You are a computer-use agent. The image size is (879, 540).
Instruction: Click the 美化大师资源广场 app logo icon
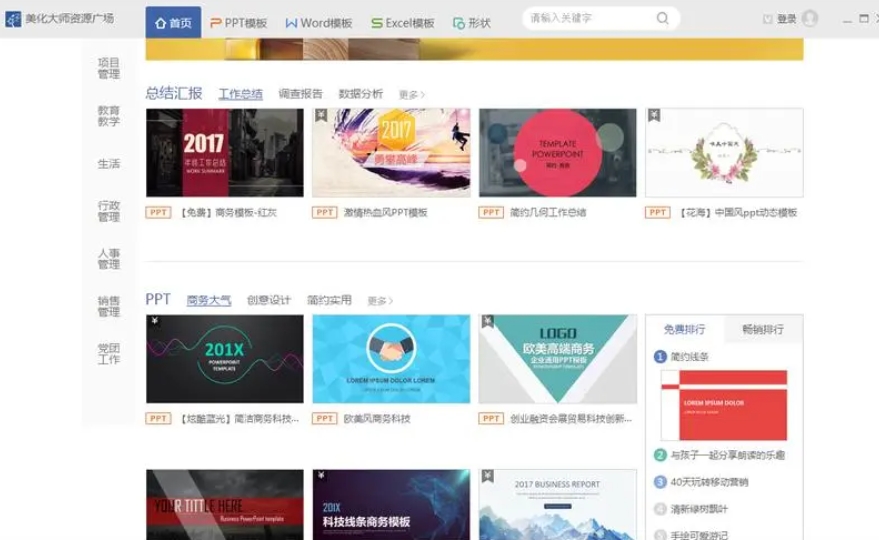[13, 19]
